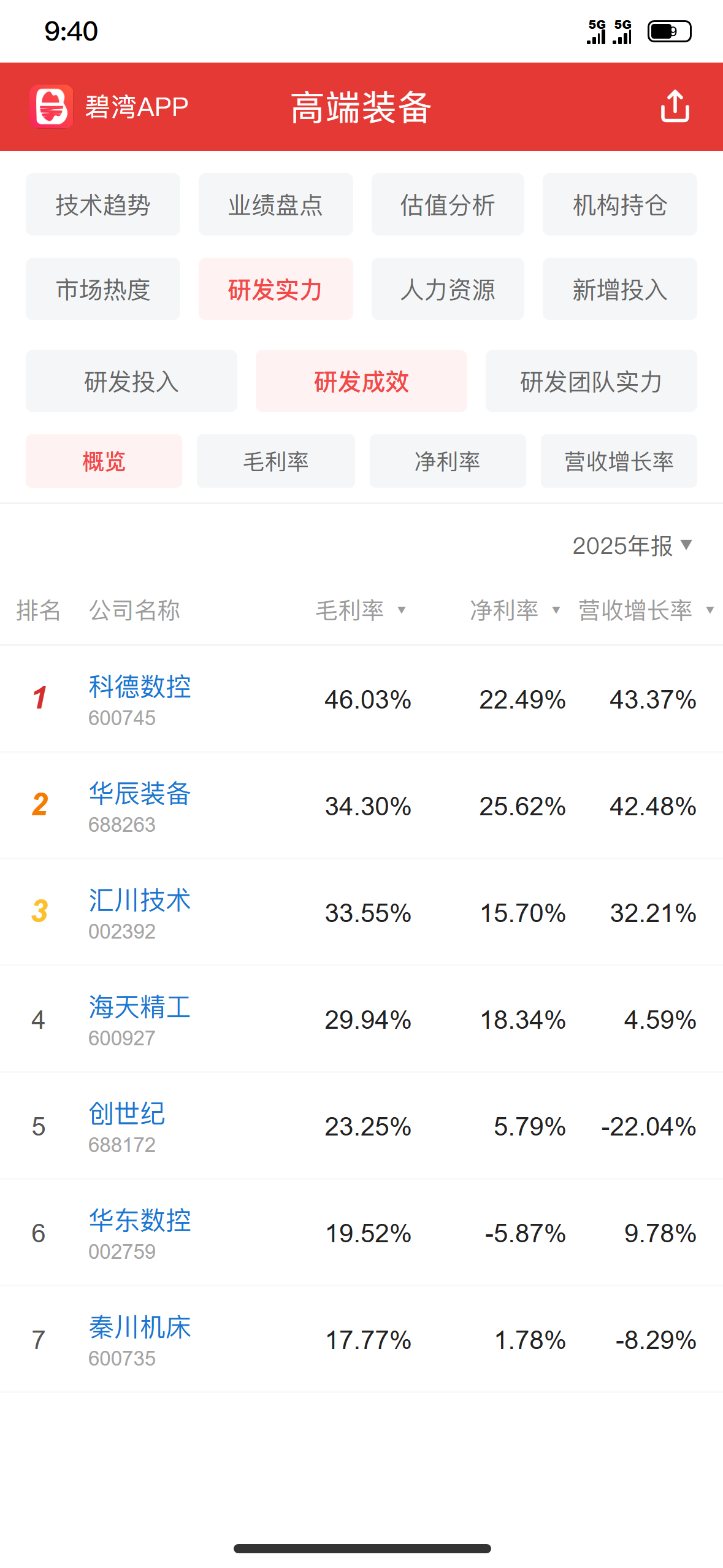Tap the 秦川机床 table row
This screenshot has width=723, height=1568.
(x=361, y=1339)
